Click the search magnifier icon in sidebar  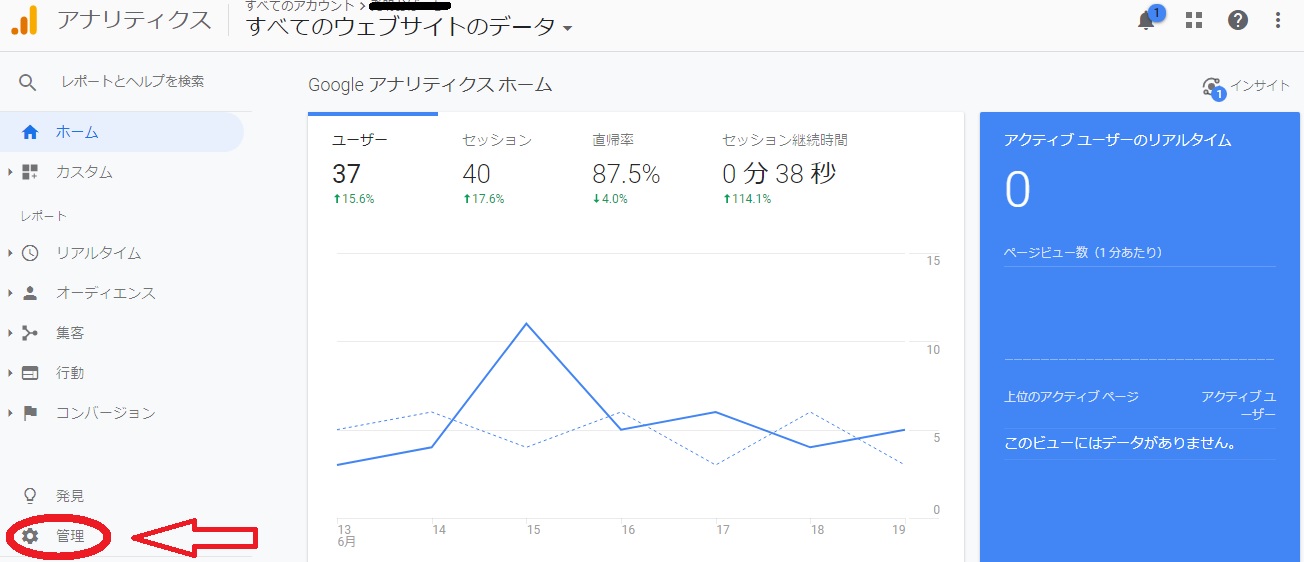point(28,82)
